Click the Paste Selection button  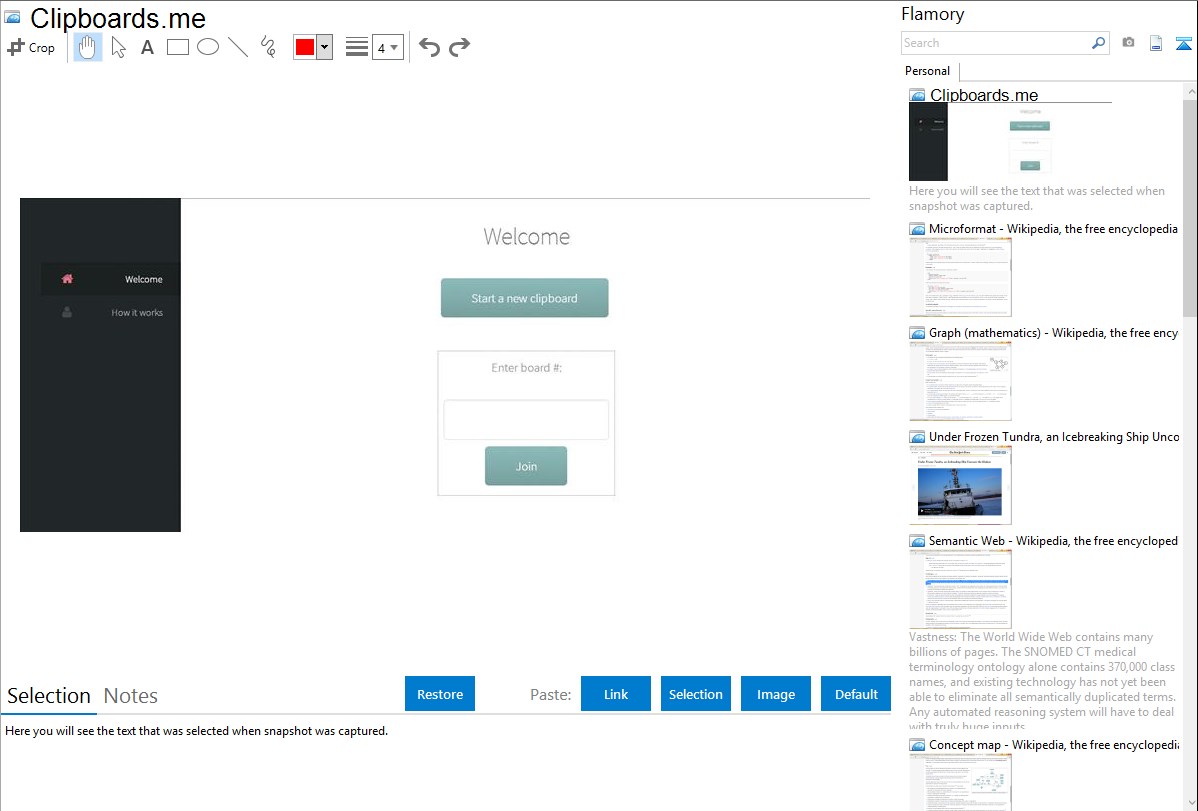(695, 694)
